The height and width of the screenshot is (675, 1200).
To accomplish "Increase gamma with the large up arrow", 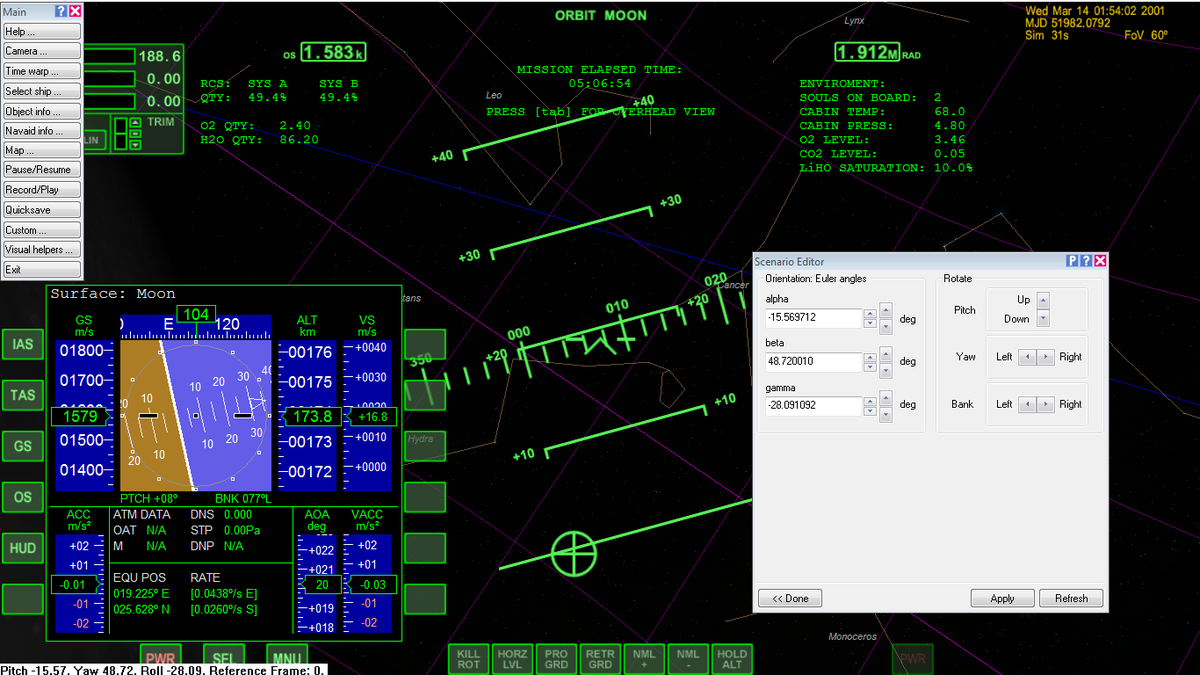I will tap(886, 398).
